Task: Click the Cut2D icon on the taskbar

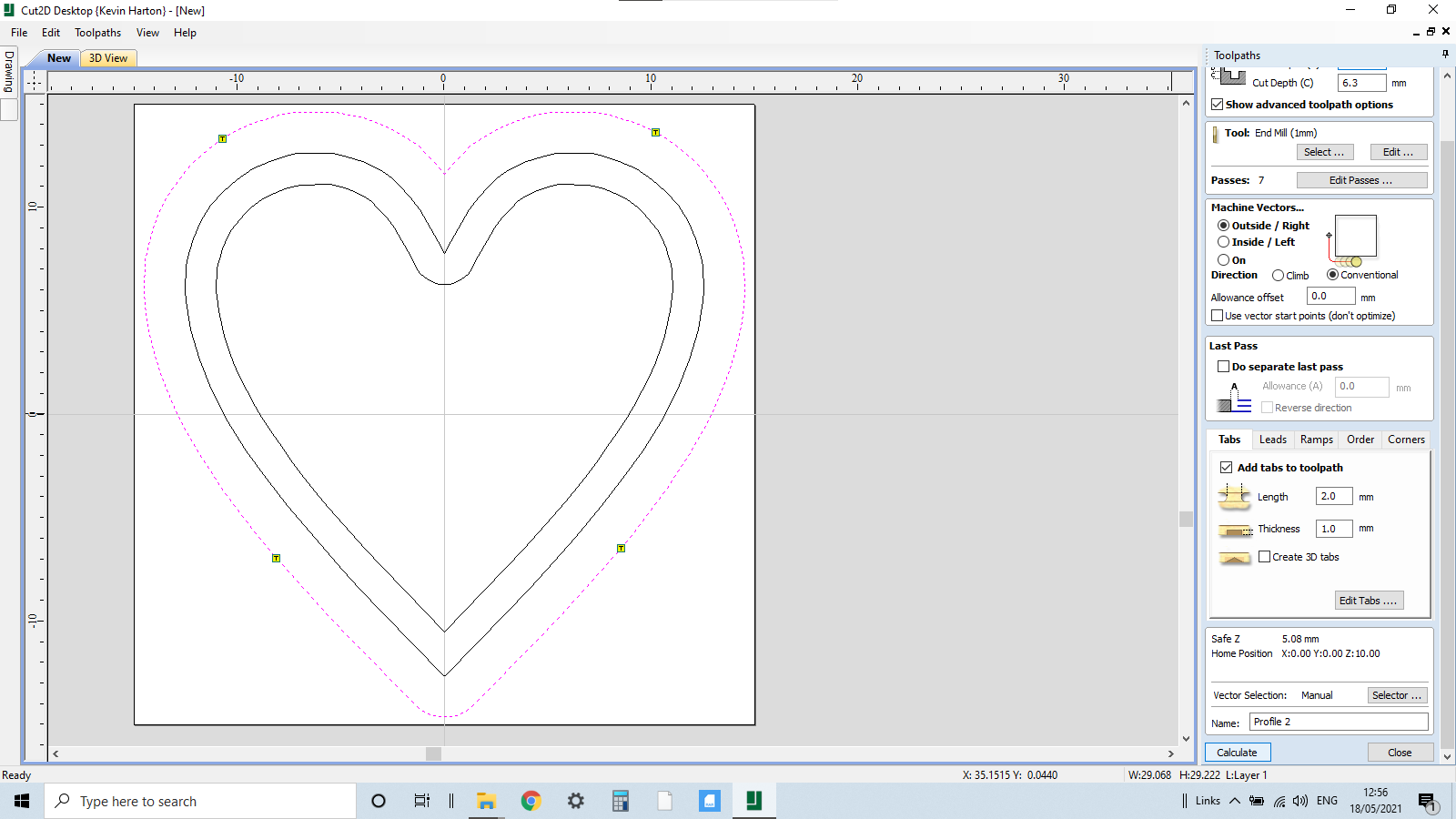Action: pyautogui.click(x=753, y=801)
